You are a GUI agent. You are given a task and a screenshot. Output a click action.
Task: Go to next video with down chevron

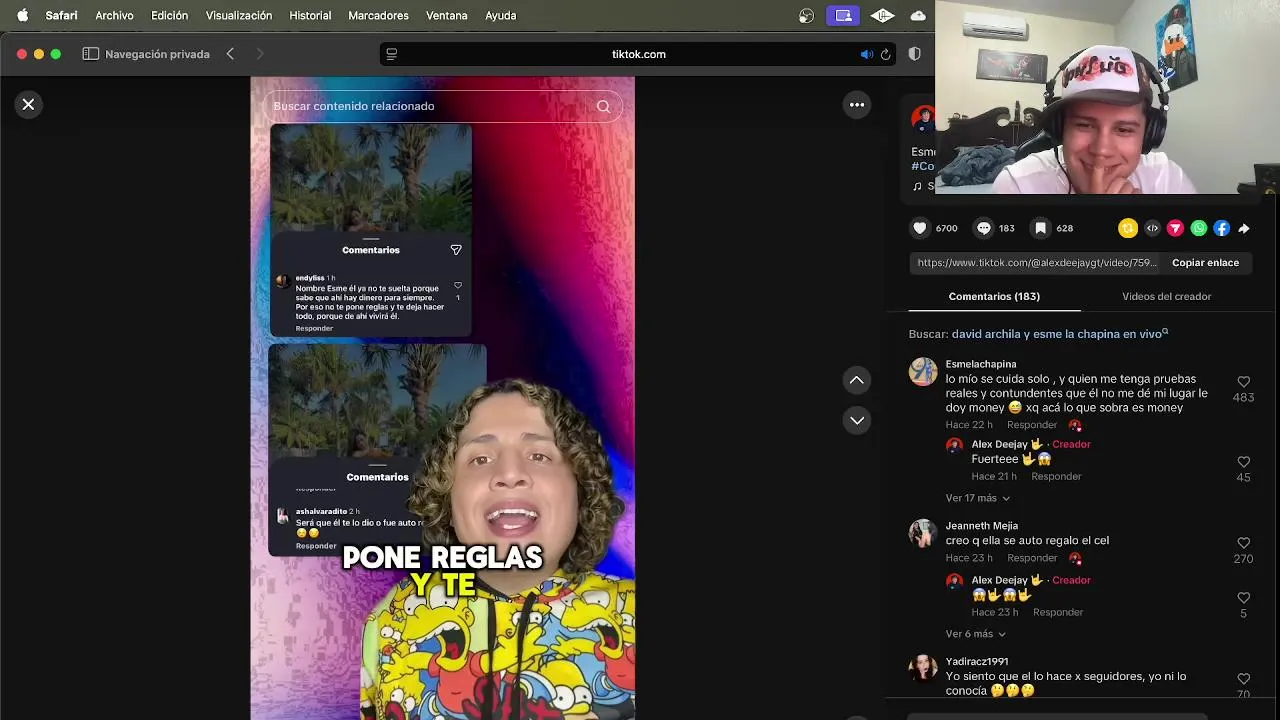(x=857, y=420)
